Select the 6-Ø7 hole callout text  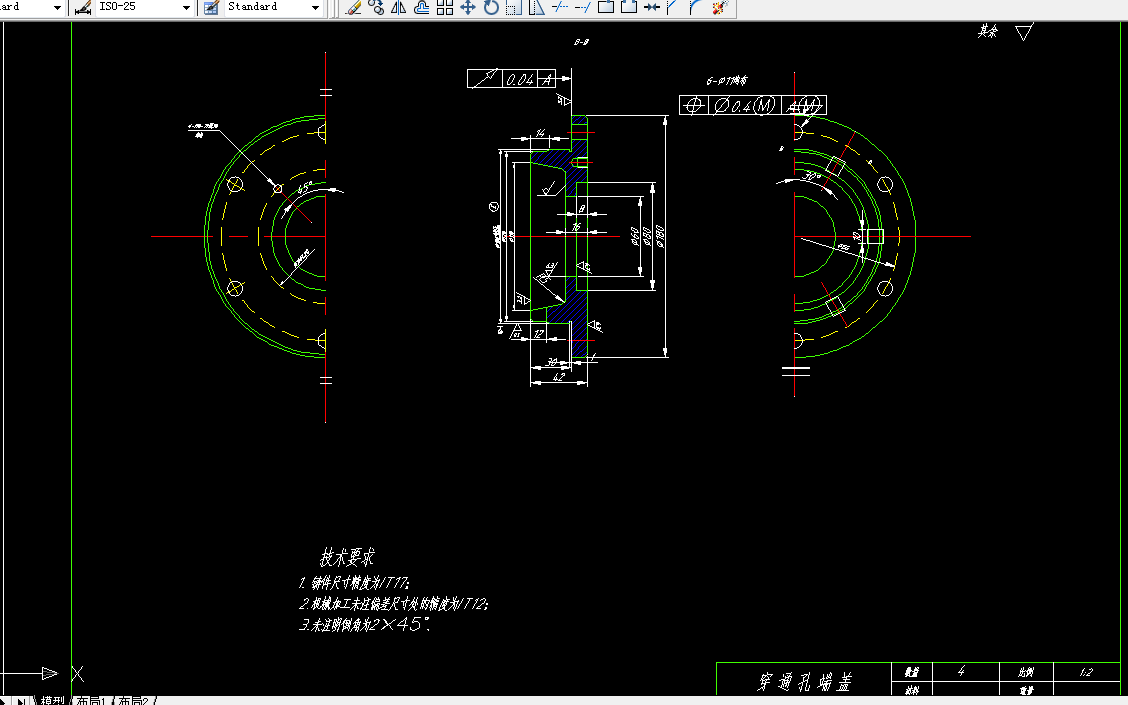[x=727, y=81]
